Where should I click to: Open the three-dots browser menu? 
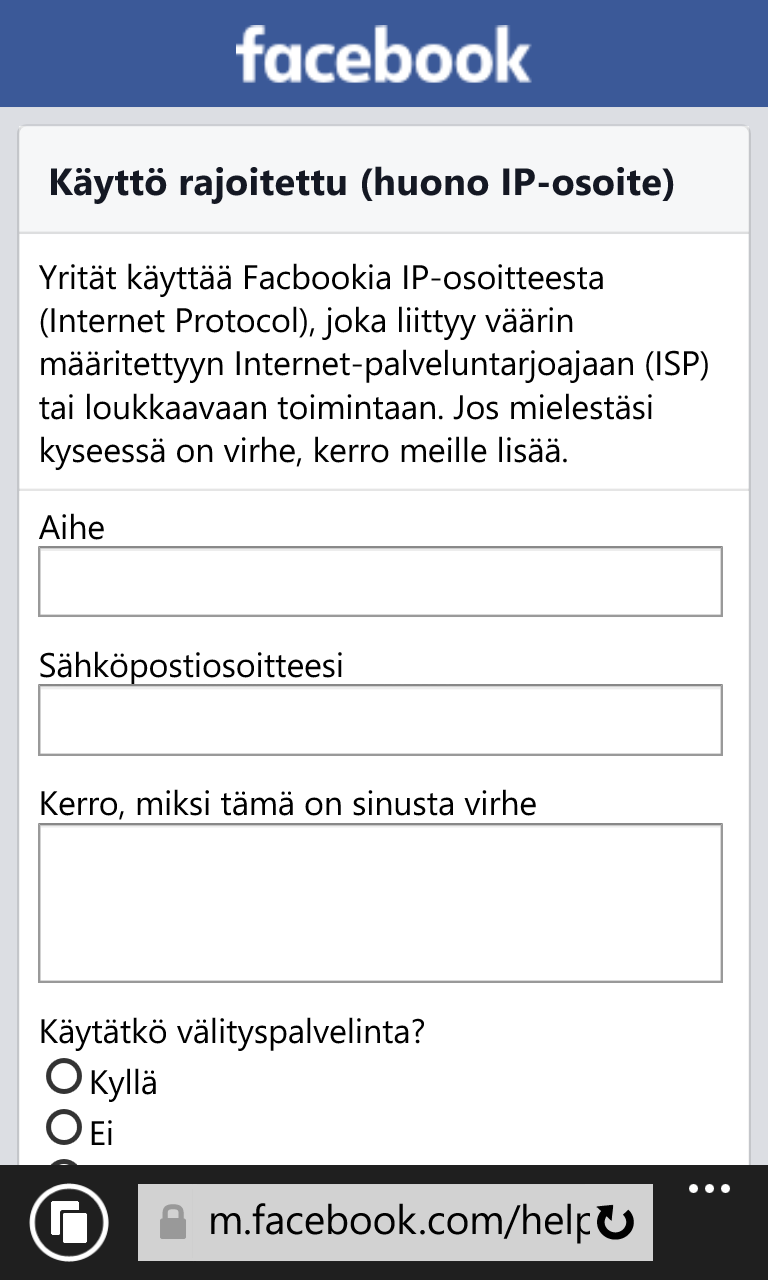coord(709,1189)
